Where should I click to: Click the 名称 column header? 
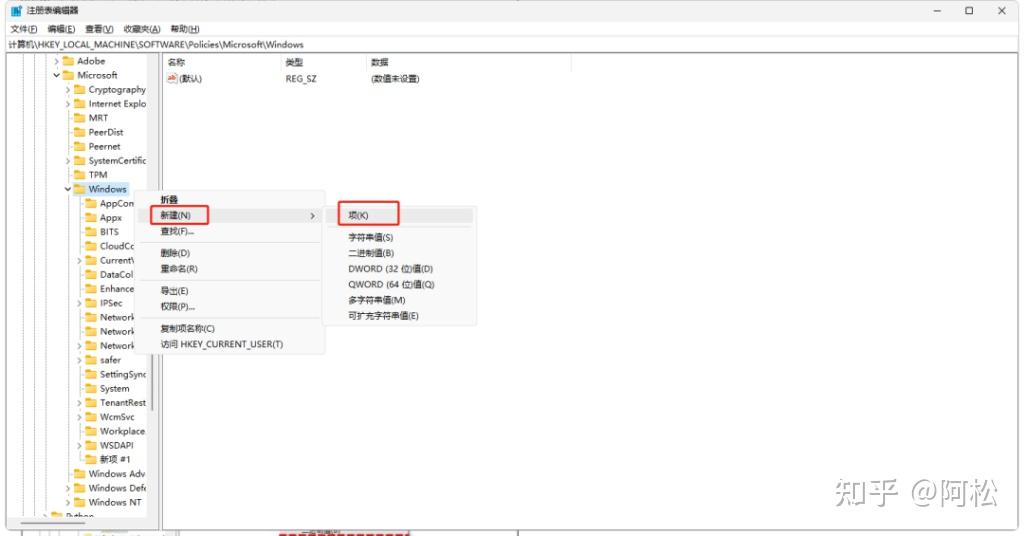point(177,62)
